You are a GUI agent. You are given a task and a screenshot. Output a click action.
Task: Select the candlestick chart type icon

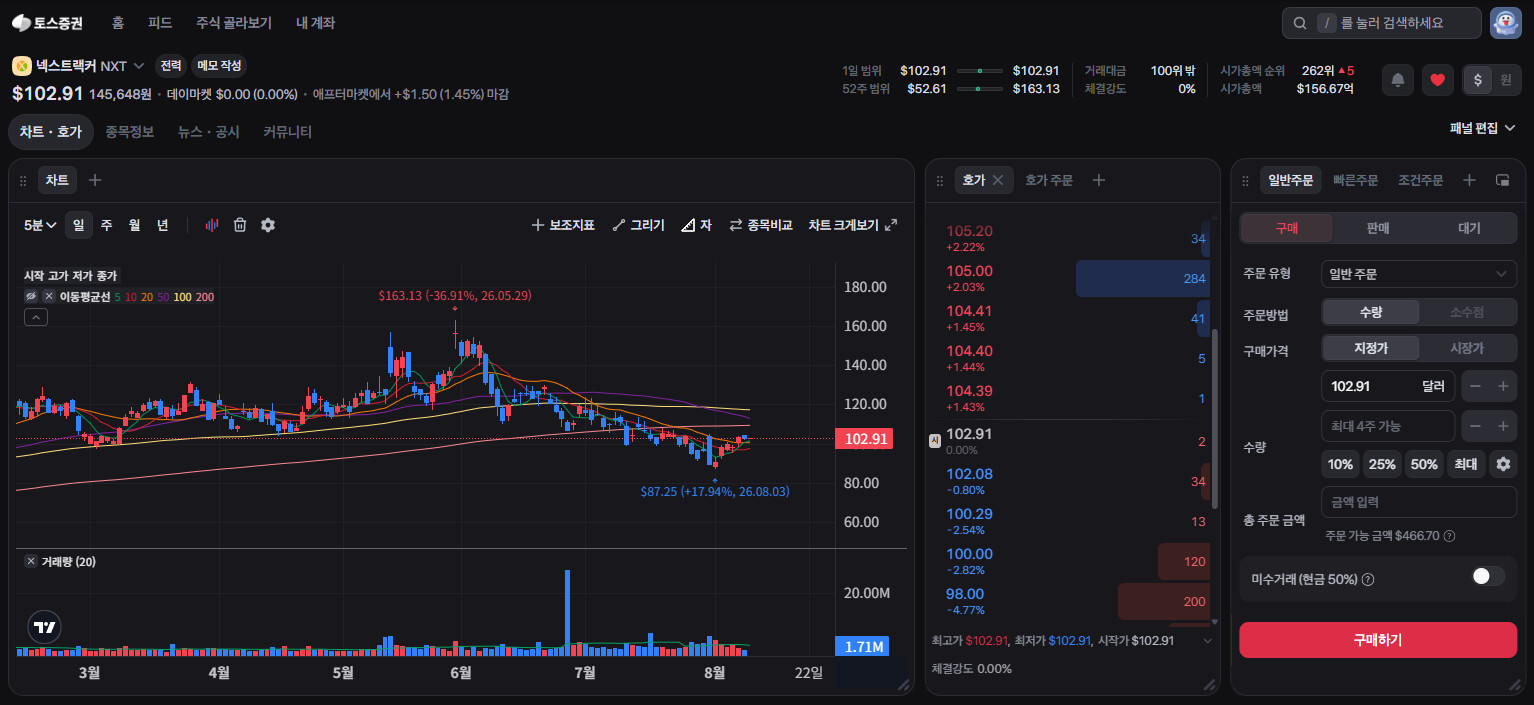(x=212, y=225)
